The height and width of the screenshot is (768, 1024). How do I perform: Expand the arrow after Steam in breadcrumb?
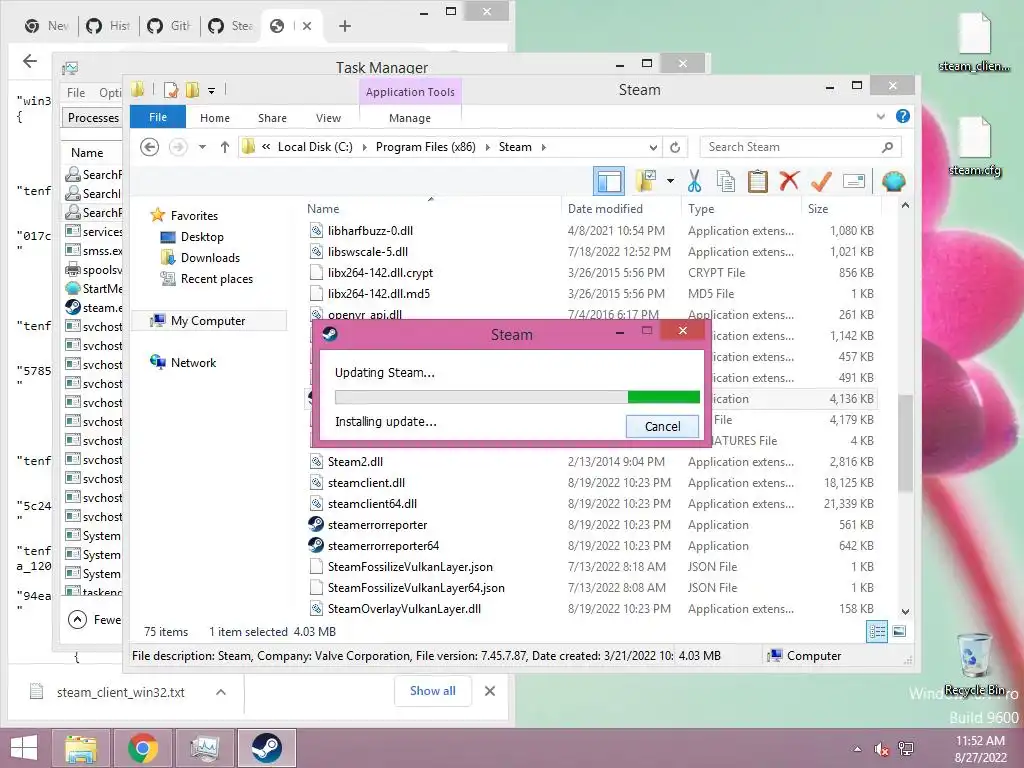point(543,147)
